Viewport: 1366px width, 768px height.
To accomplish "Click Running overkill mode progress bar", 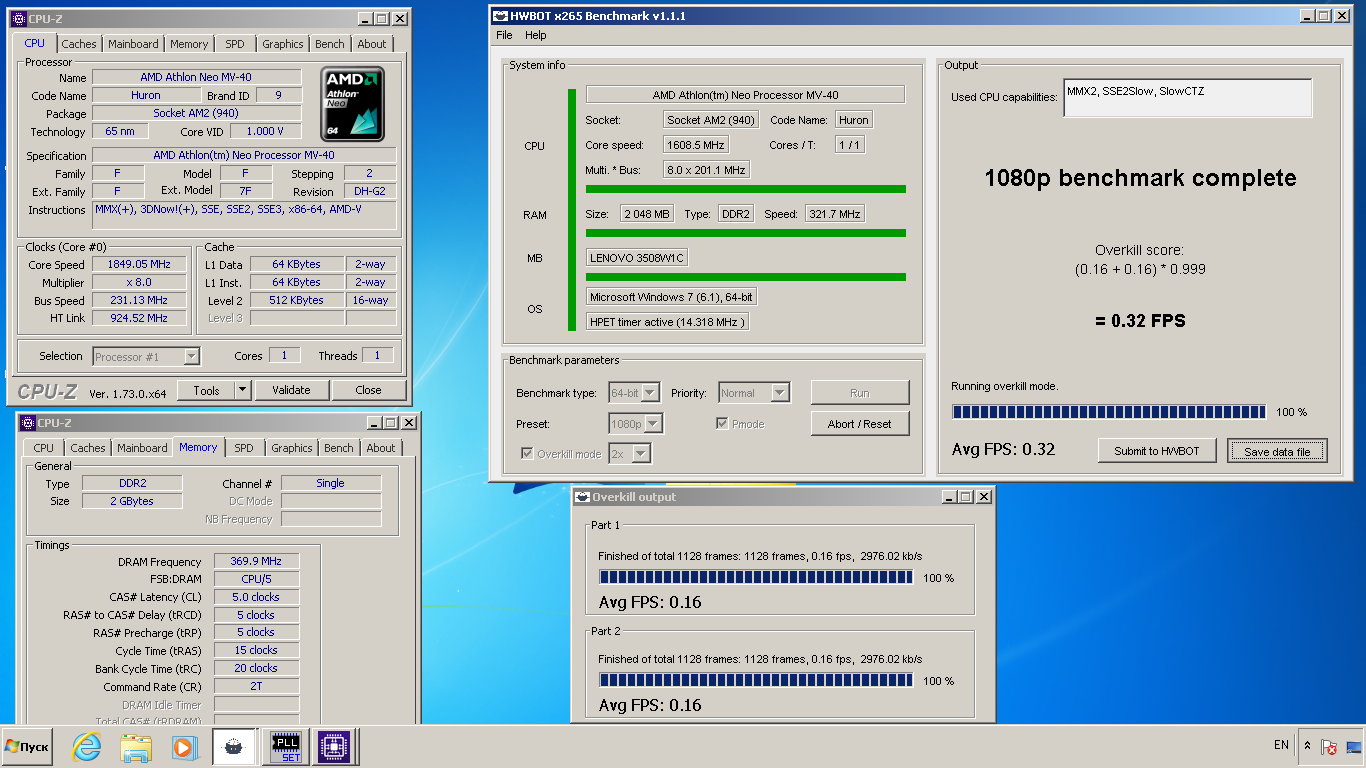I will (1109, 412).
